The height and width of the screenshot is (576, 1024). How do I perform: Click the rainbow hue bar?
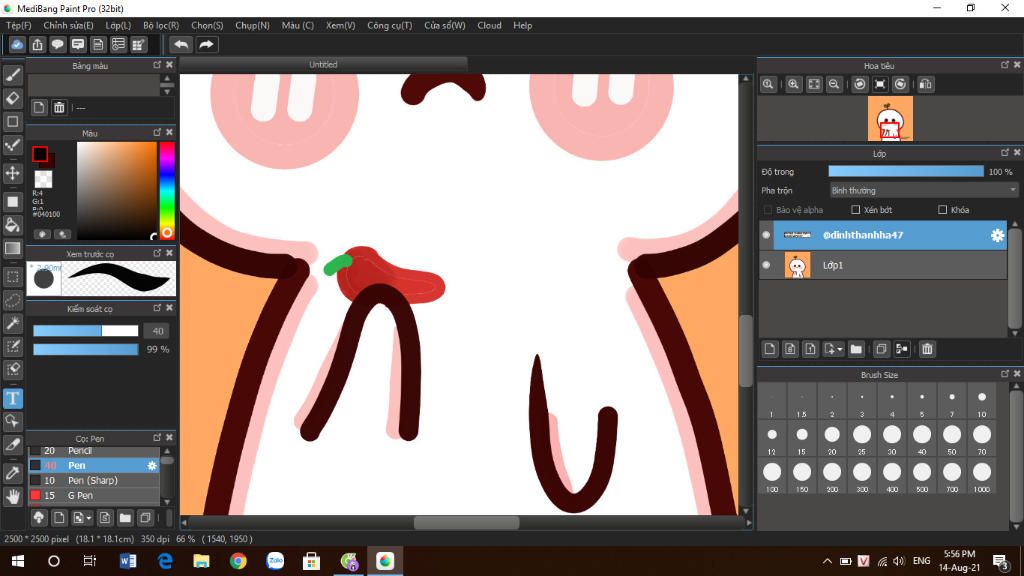pyautogui.click(x=167, y=189)
